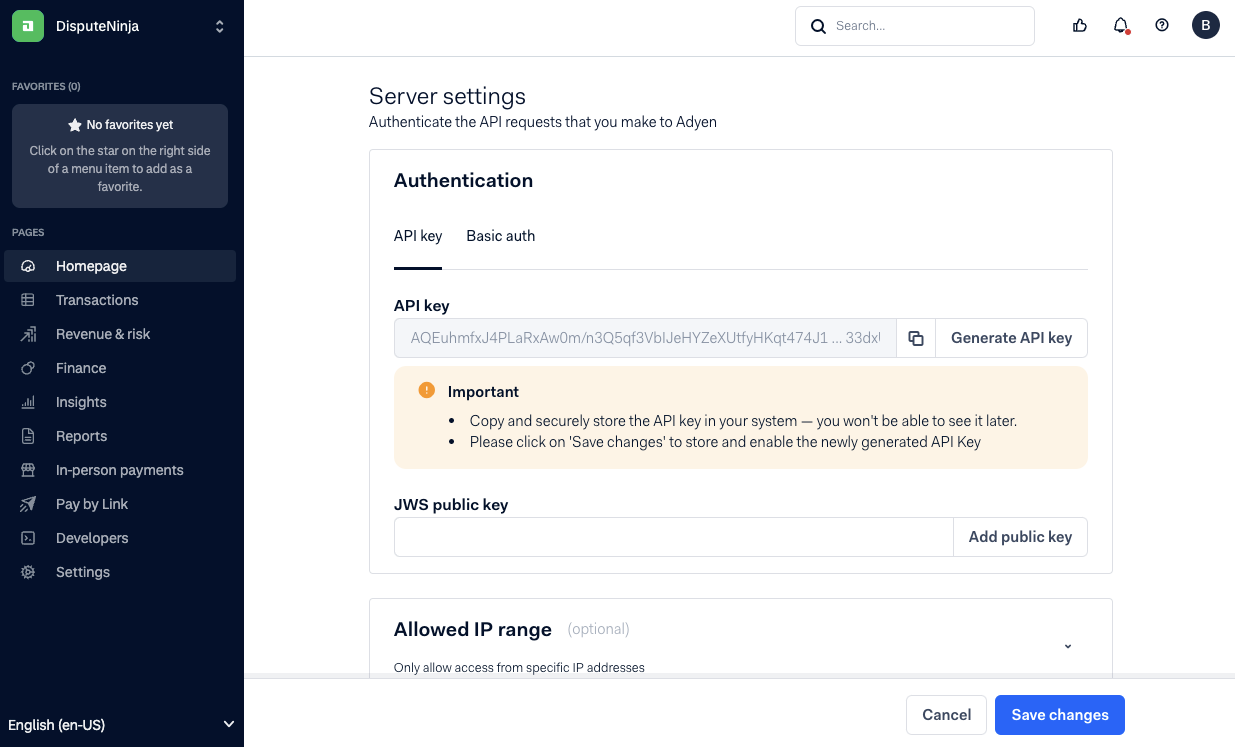Click the Revenue & risk chart icon
The width and height of the screenshot is (1235, 747).
pyautogui.click(x=28, y=334)
